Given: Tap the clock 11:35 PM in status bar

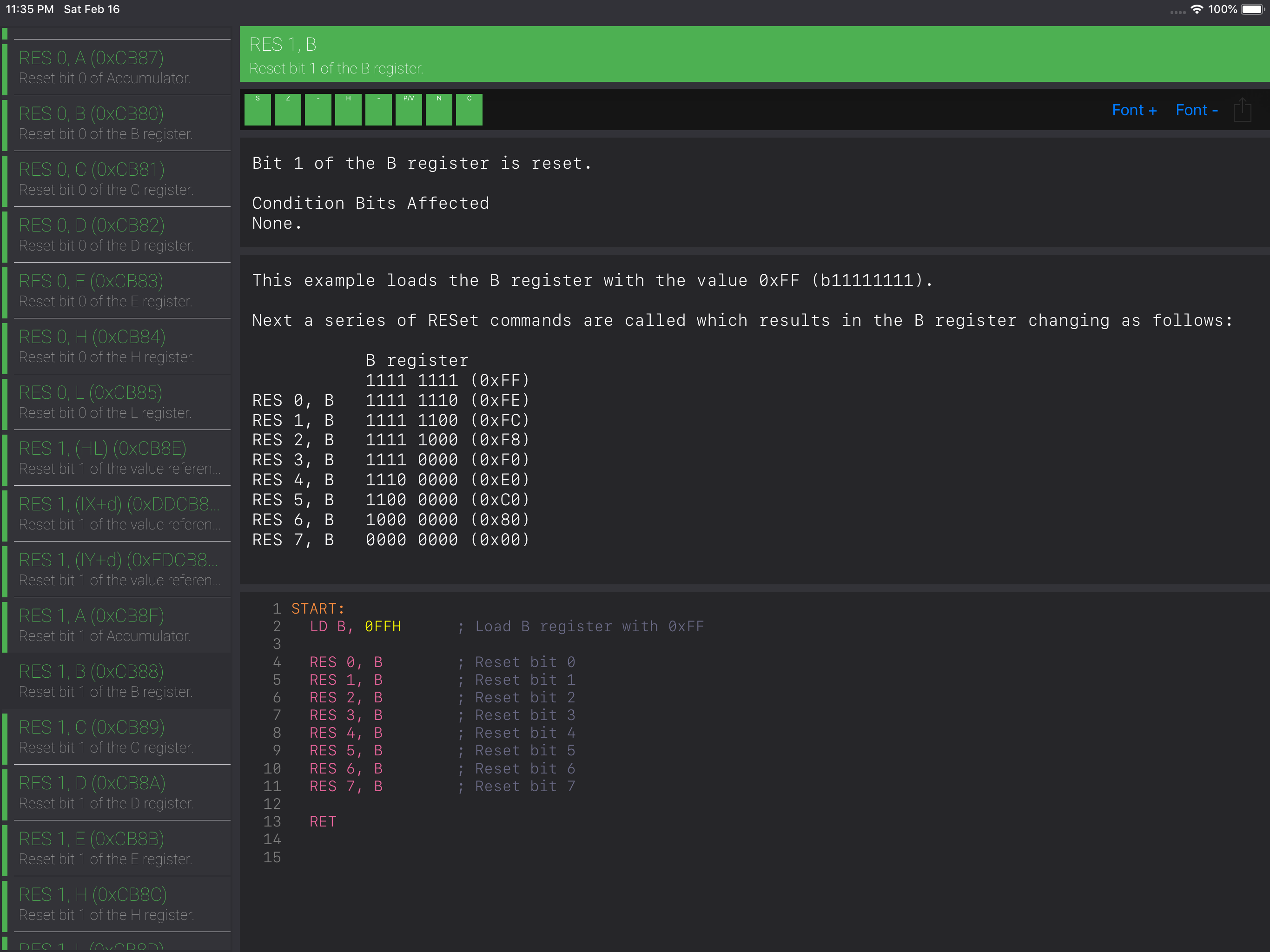Looking at the screenshot, I should [30, 9].
